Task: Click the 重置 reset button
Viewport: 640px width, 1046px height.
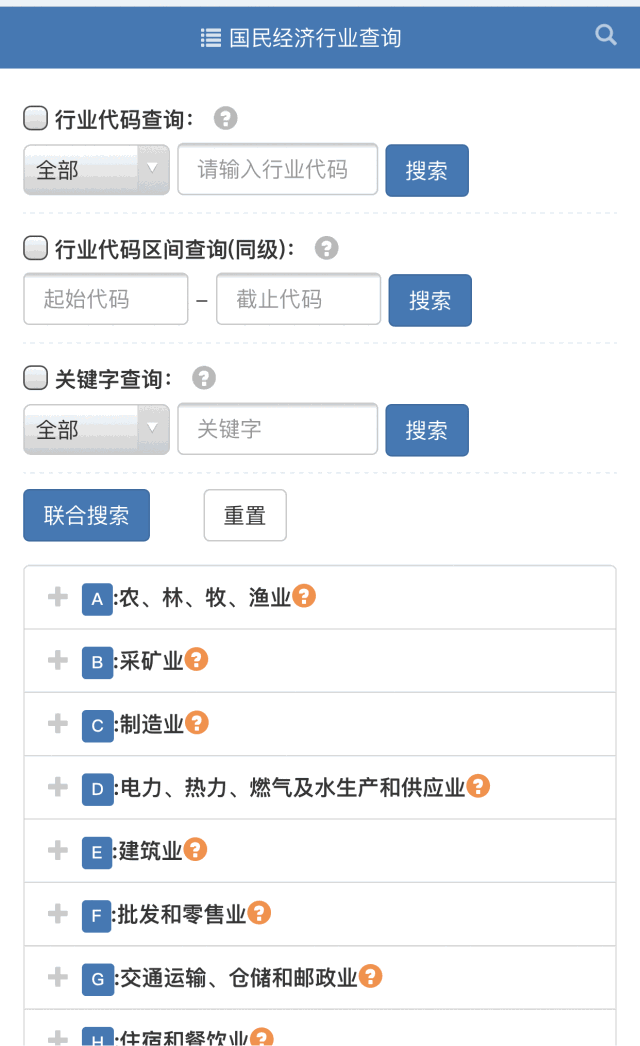Action: [x=245, y=515]
